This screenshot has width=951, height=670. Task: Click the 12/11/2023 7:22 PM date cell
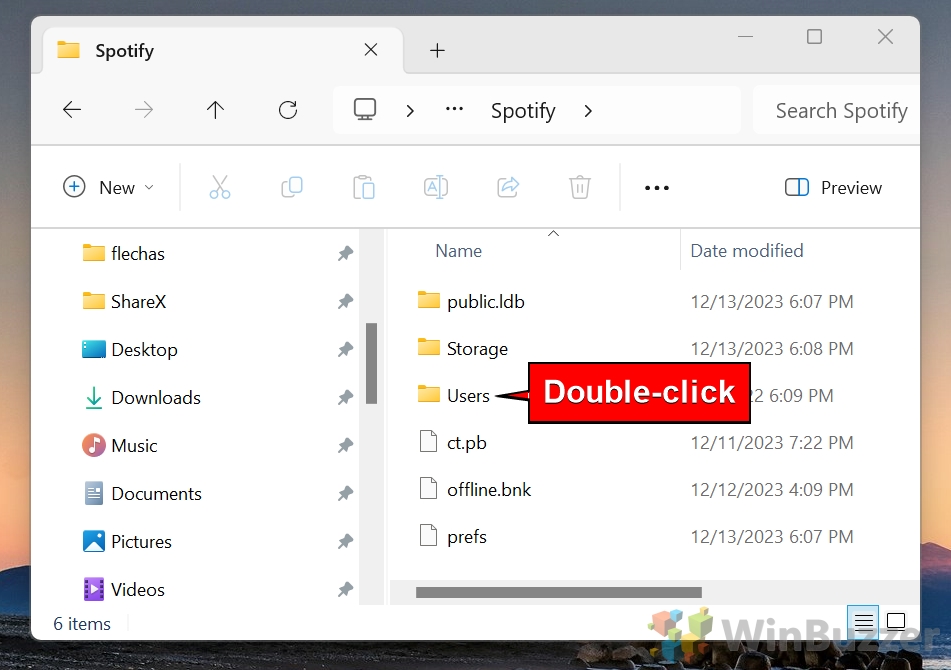coord(771,443)
